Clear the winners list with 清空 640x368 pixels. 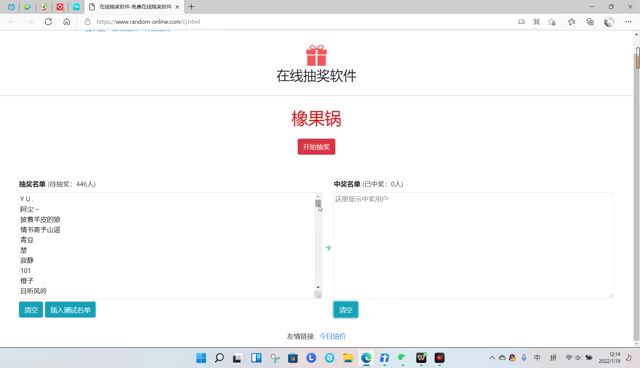pos(345,310)
